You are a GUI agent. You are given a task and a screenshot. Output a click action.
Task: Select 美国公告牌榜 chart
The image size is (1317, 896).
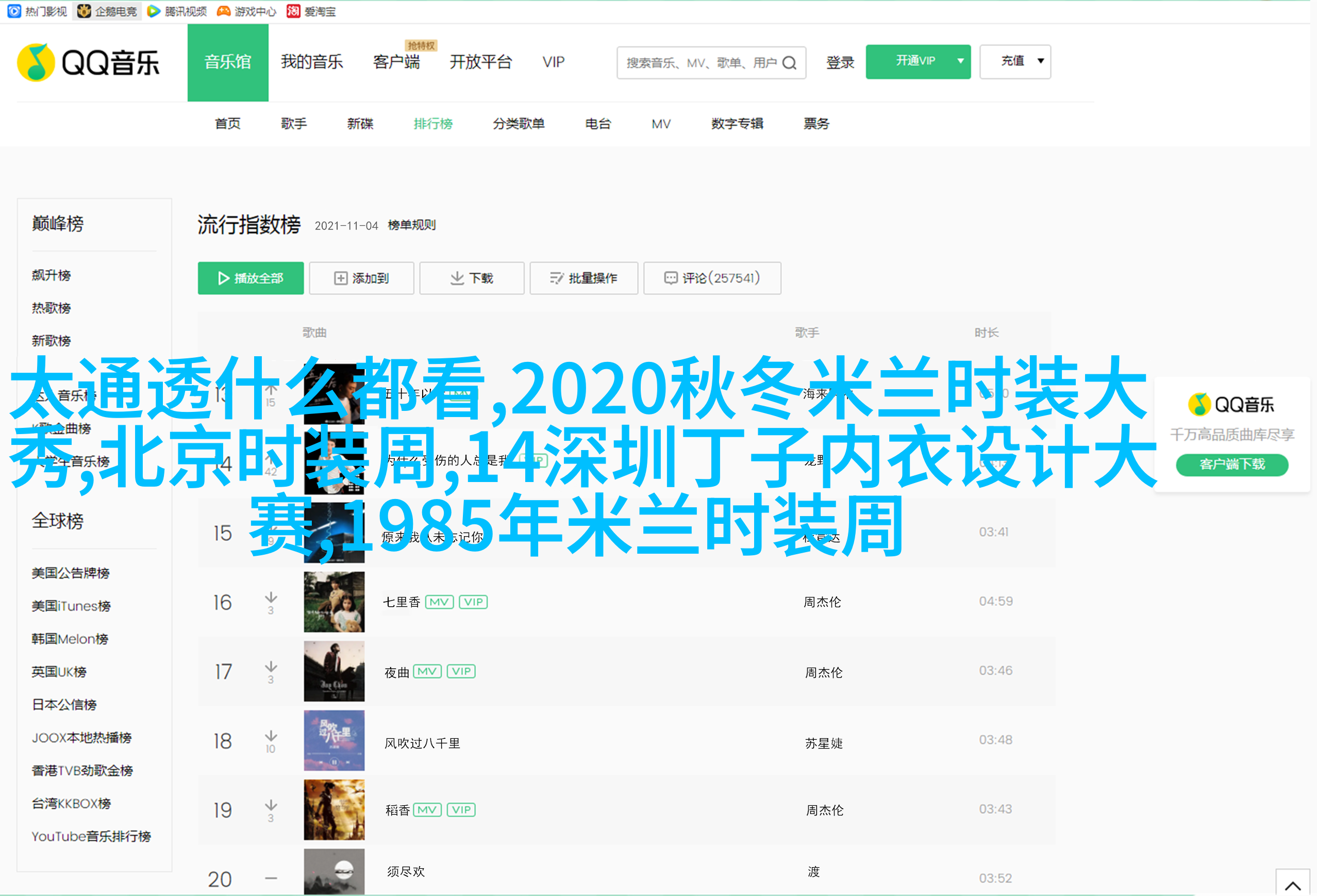pos(70,573)
